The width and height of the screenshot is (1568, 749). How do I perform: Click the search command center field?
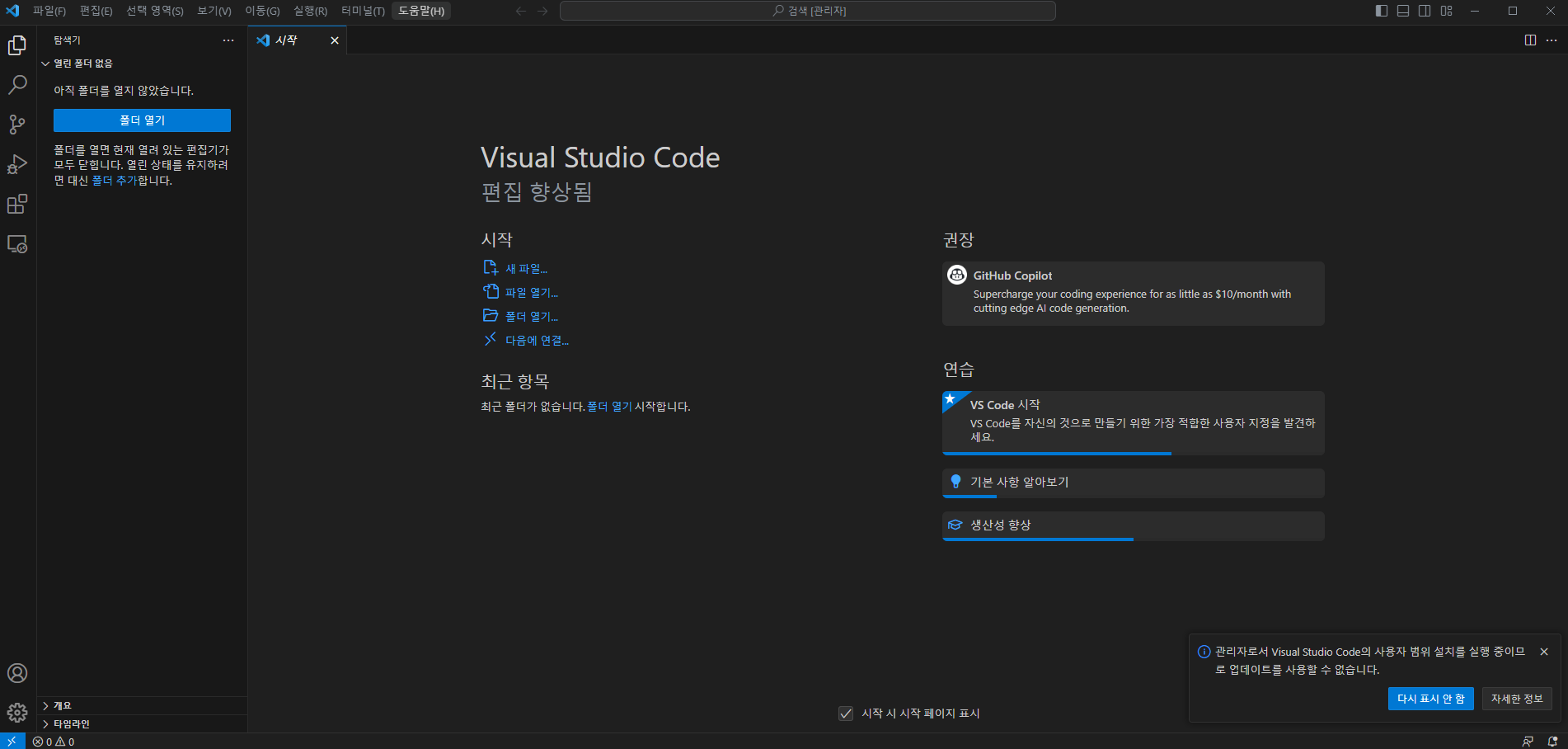tap(808, 11)
